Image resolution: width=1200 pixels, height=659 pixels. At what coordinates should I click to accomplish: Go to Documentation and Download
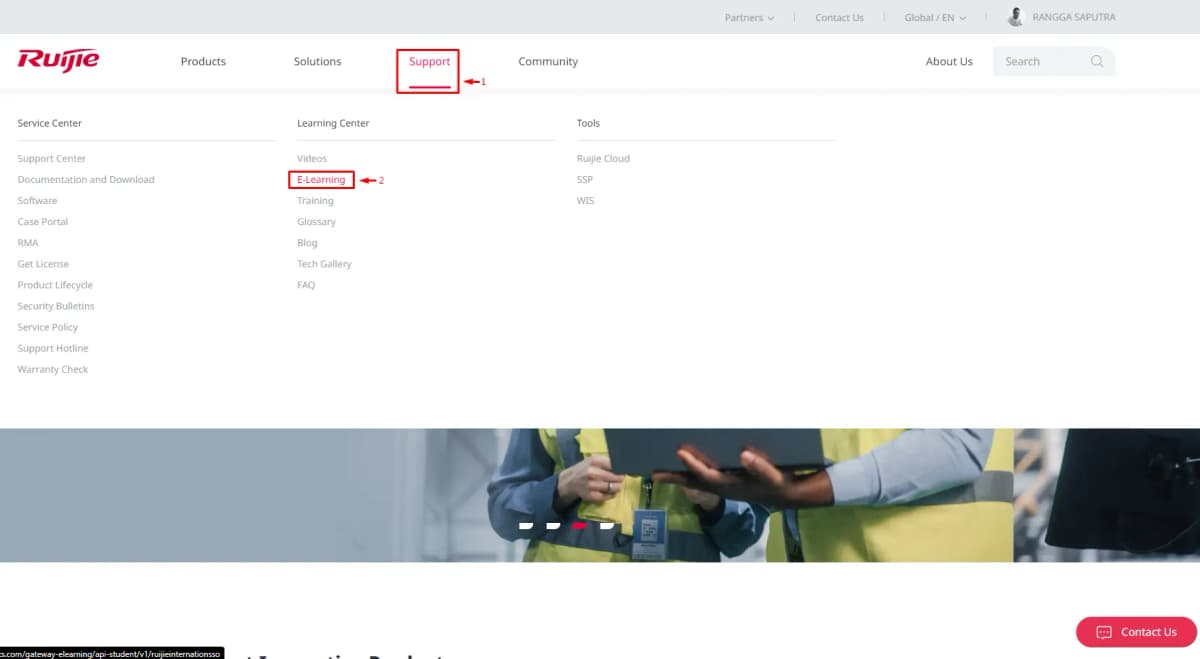86,179
